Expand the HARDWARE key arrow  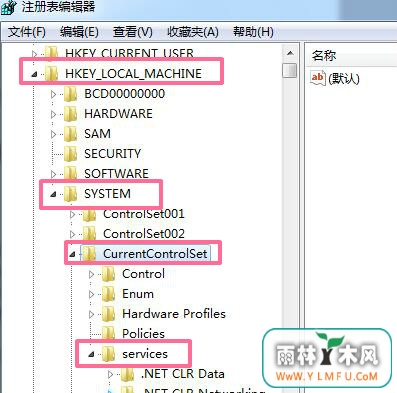click(53, 114)
